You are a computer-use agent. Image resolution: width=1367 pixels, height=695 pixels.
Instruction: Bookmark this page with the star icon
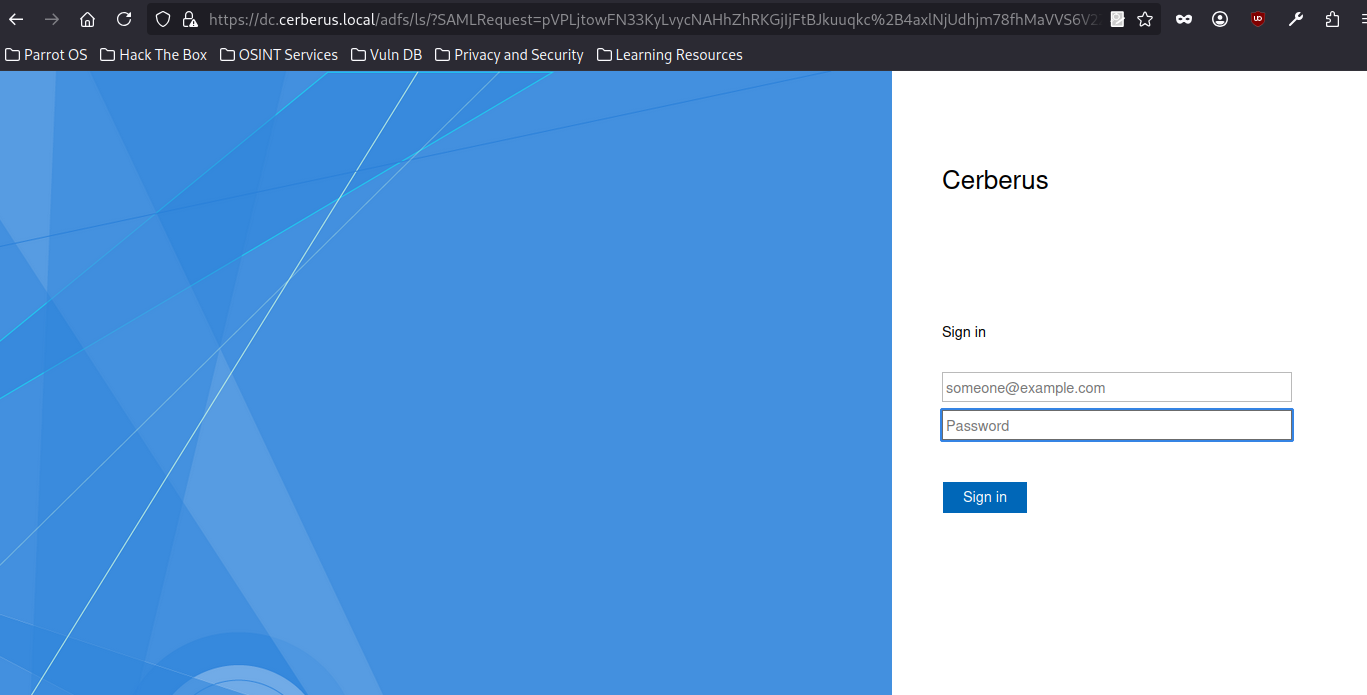pos(1145,19)
